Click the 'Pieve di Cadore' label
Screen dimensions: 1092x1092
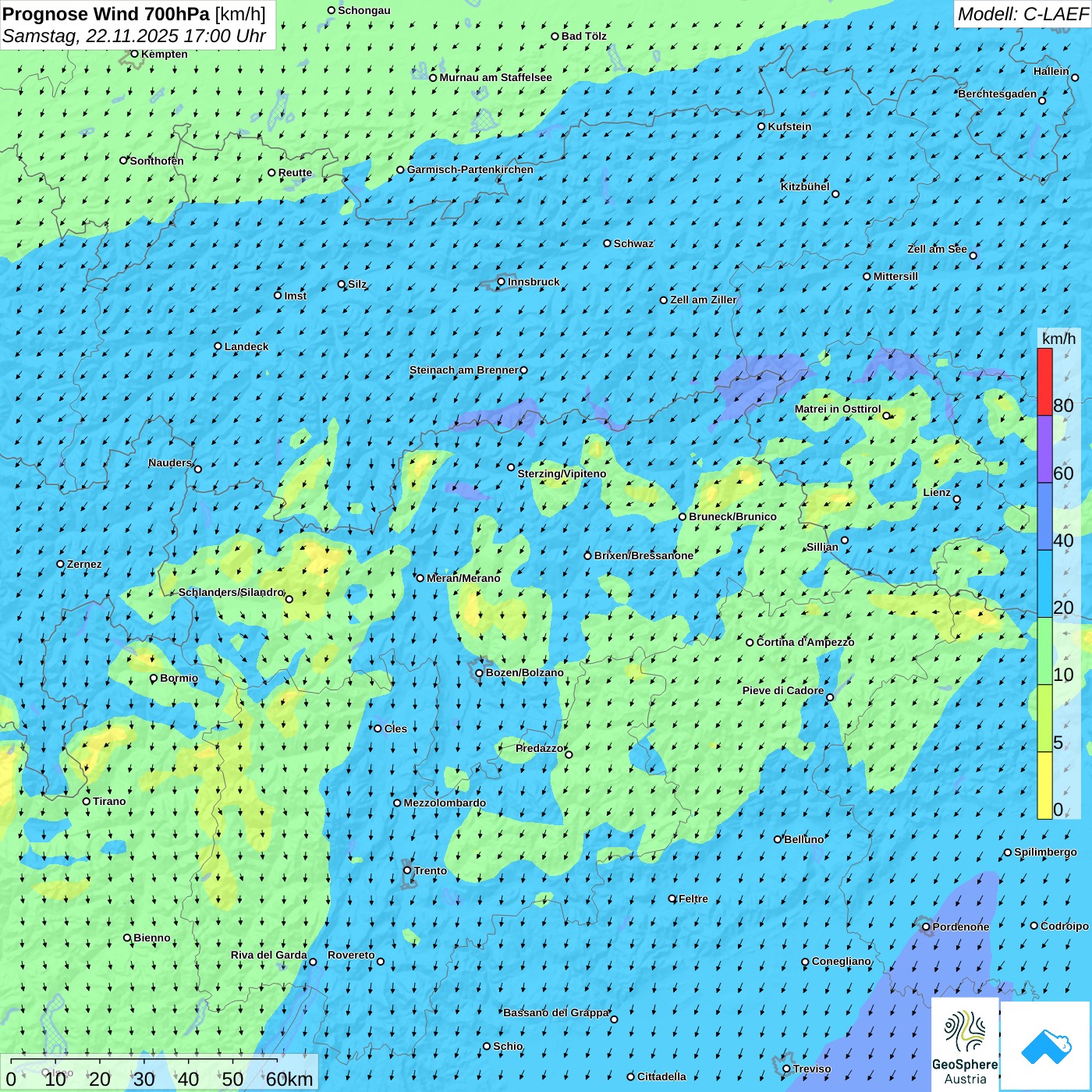(x=783, y=690)
